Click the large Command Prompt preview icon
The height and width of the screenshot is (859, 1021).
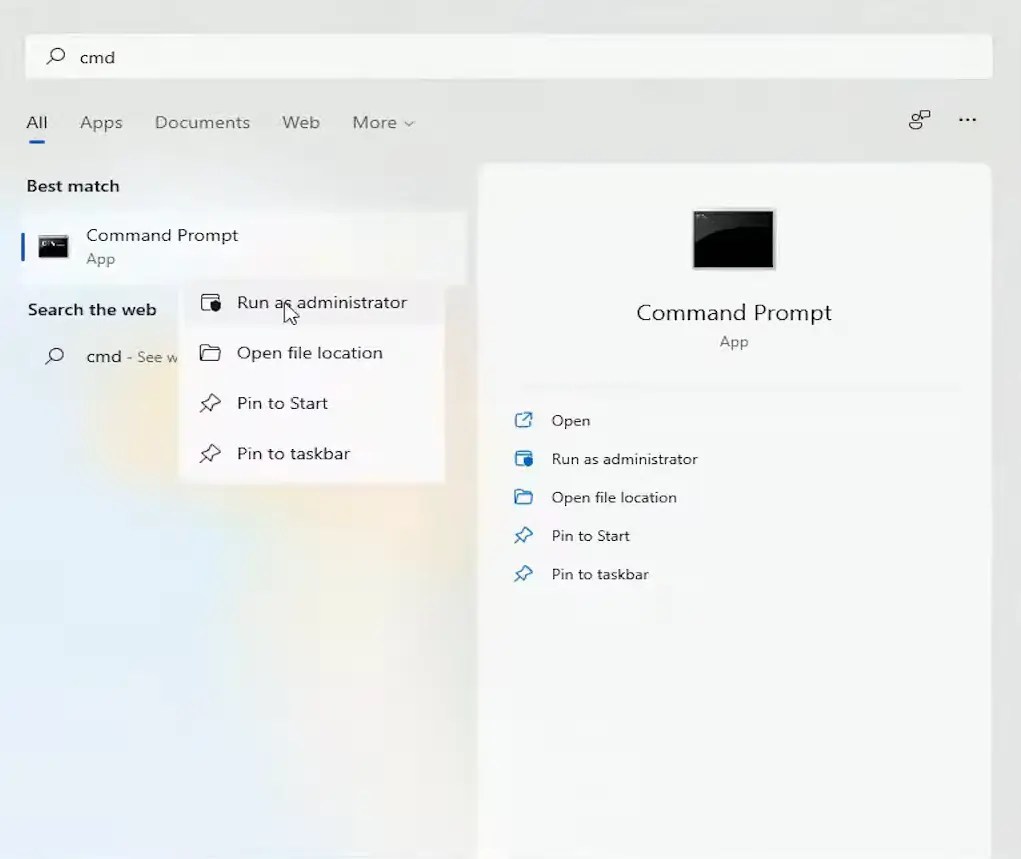(x=733, y=239)
